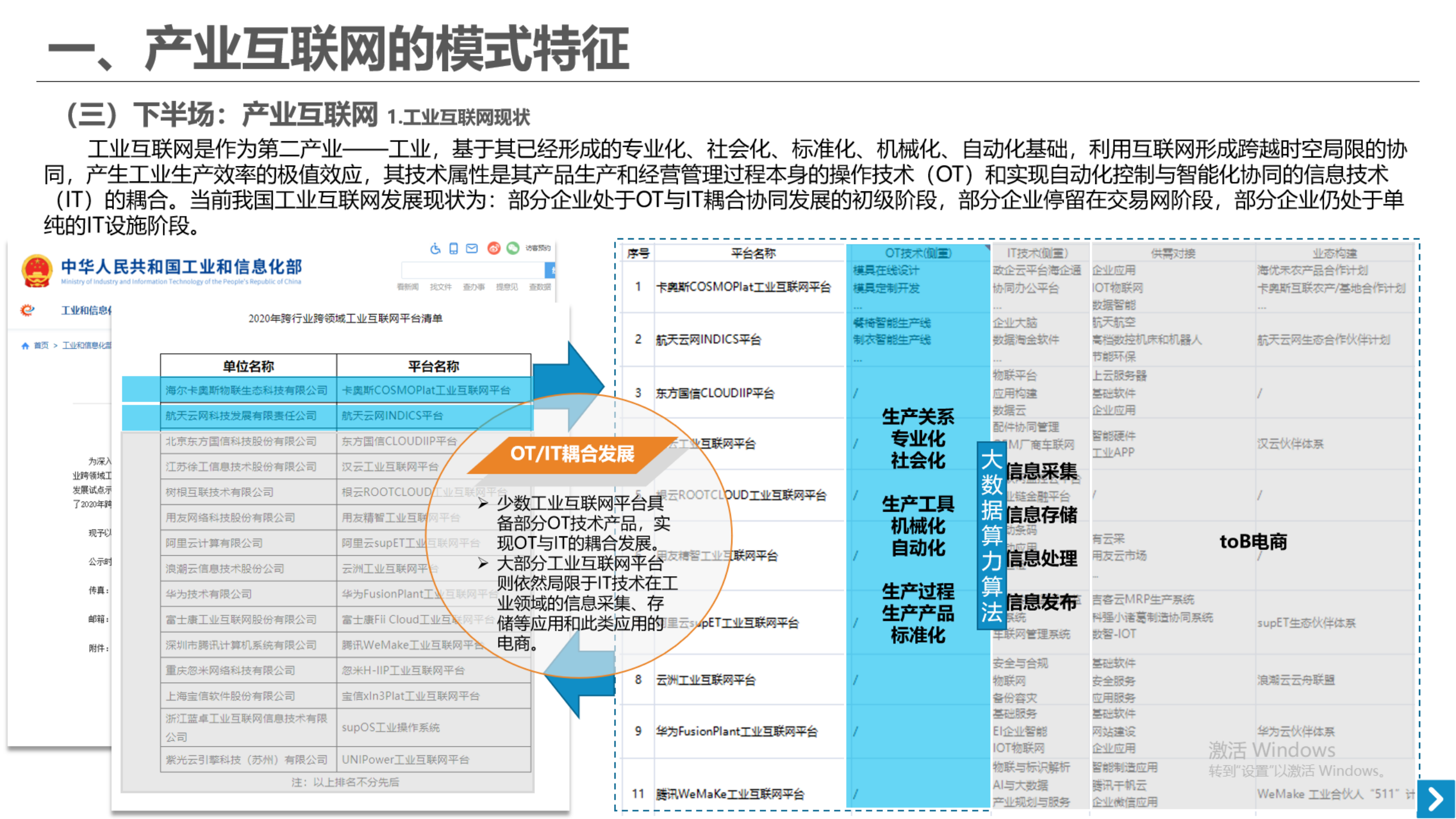This screenshot has width=1456, height=819.
Task: Select the 北京东方国信科技股份有限公司 cell
Action: point(249,441)
